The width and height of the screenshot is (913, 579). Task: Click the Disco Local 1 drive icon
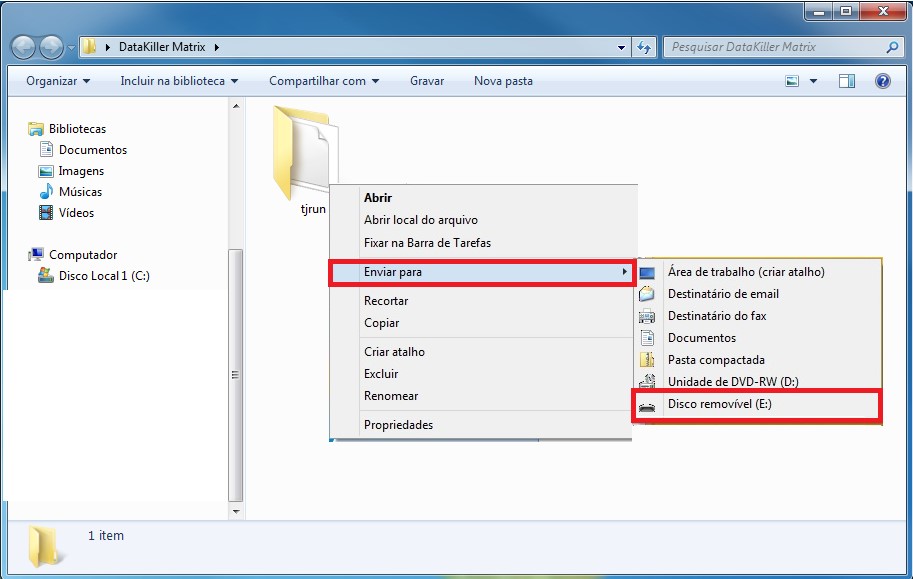click(x=46, y=275)
